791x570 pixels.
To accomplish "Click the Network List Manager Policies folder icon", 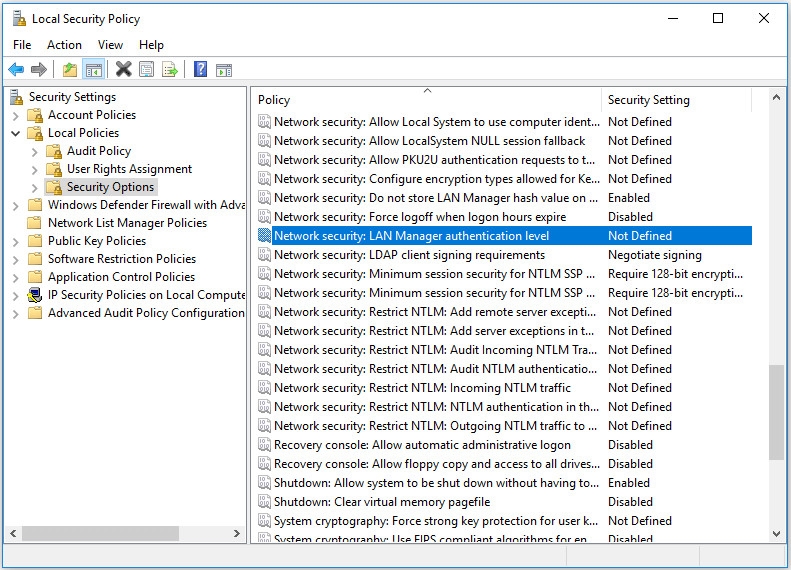I will point(35,223).
